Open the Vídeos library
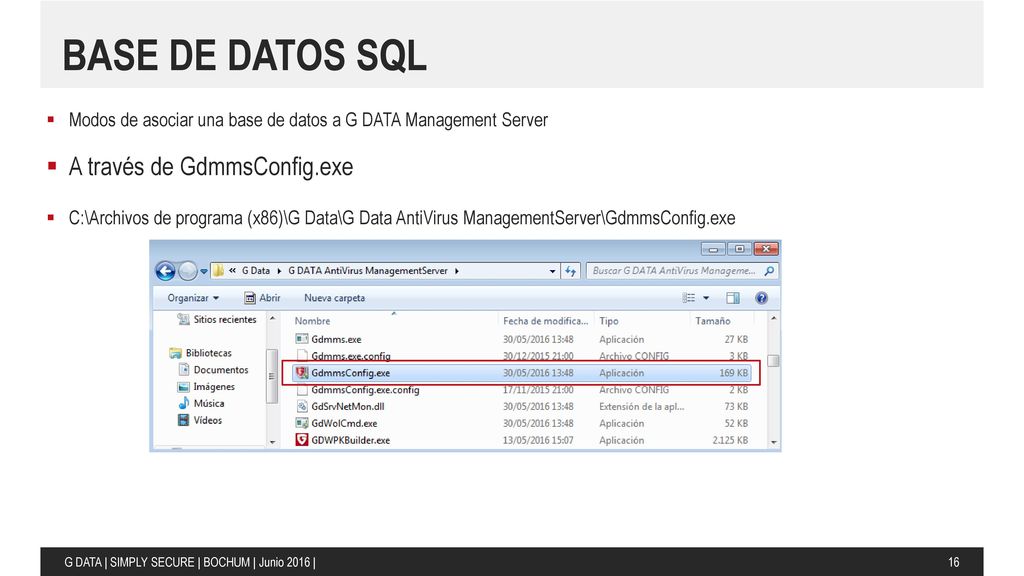The image size is (1024, 576). coord(208,421)
